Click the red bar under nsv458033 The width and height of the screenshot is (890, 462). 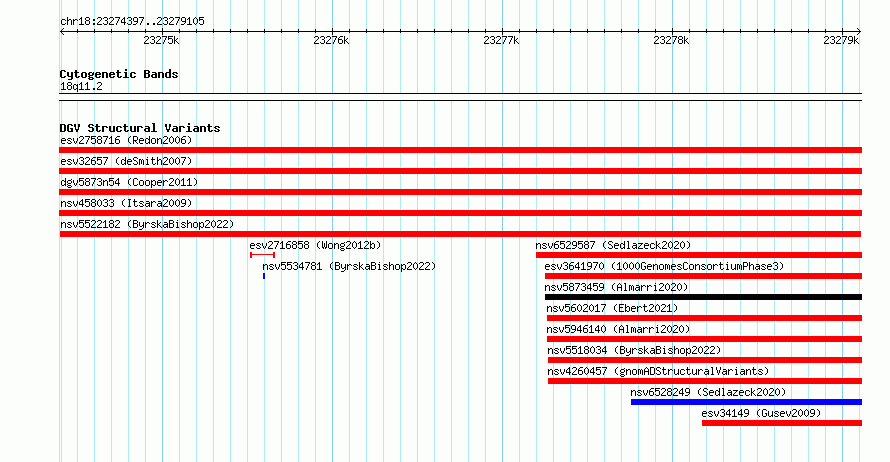460,213
